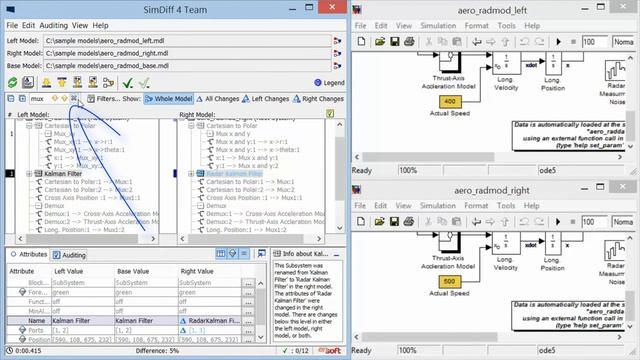The image size is (640, 360).
Task: Show Right Changes only
Action: coord(318,99)
